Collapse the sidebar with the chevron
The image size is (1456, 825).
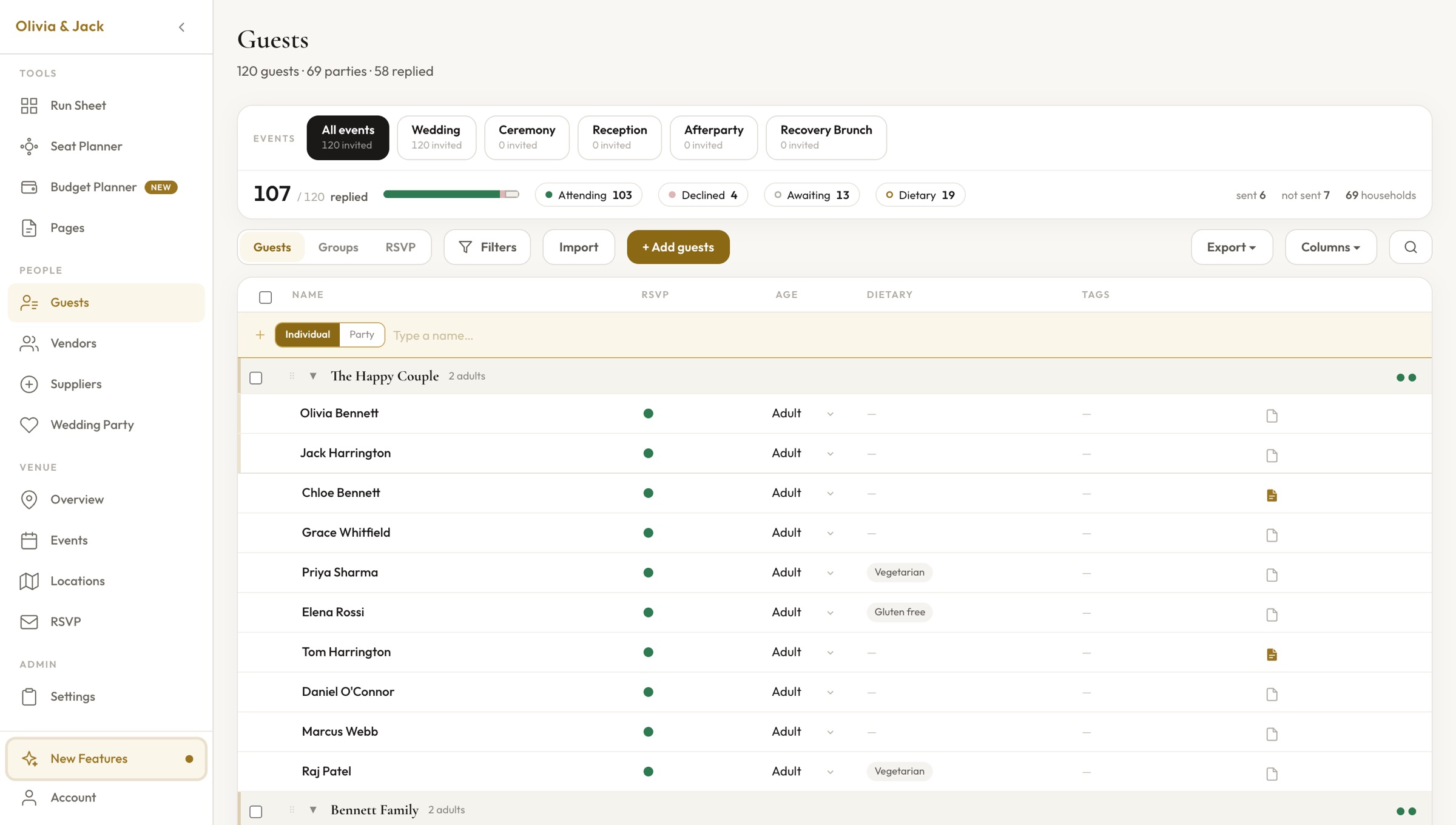point(181,27)
